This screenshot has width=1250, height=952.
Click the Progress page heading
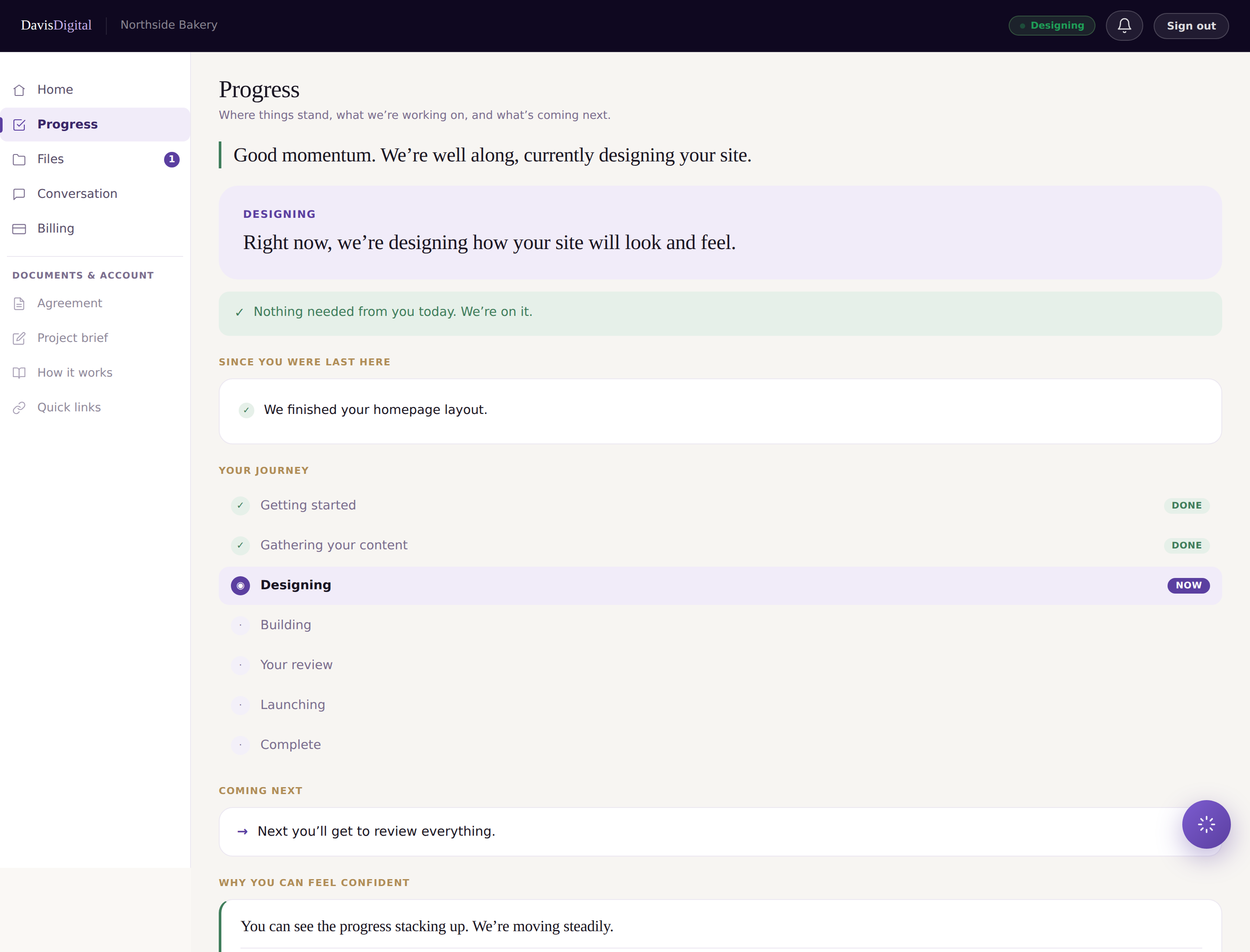tap(259, 89)
